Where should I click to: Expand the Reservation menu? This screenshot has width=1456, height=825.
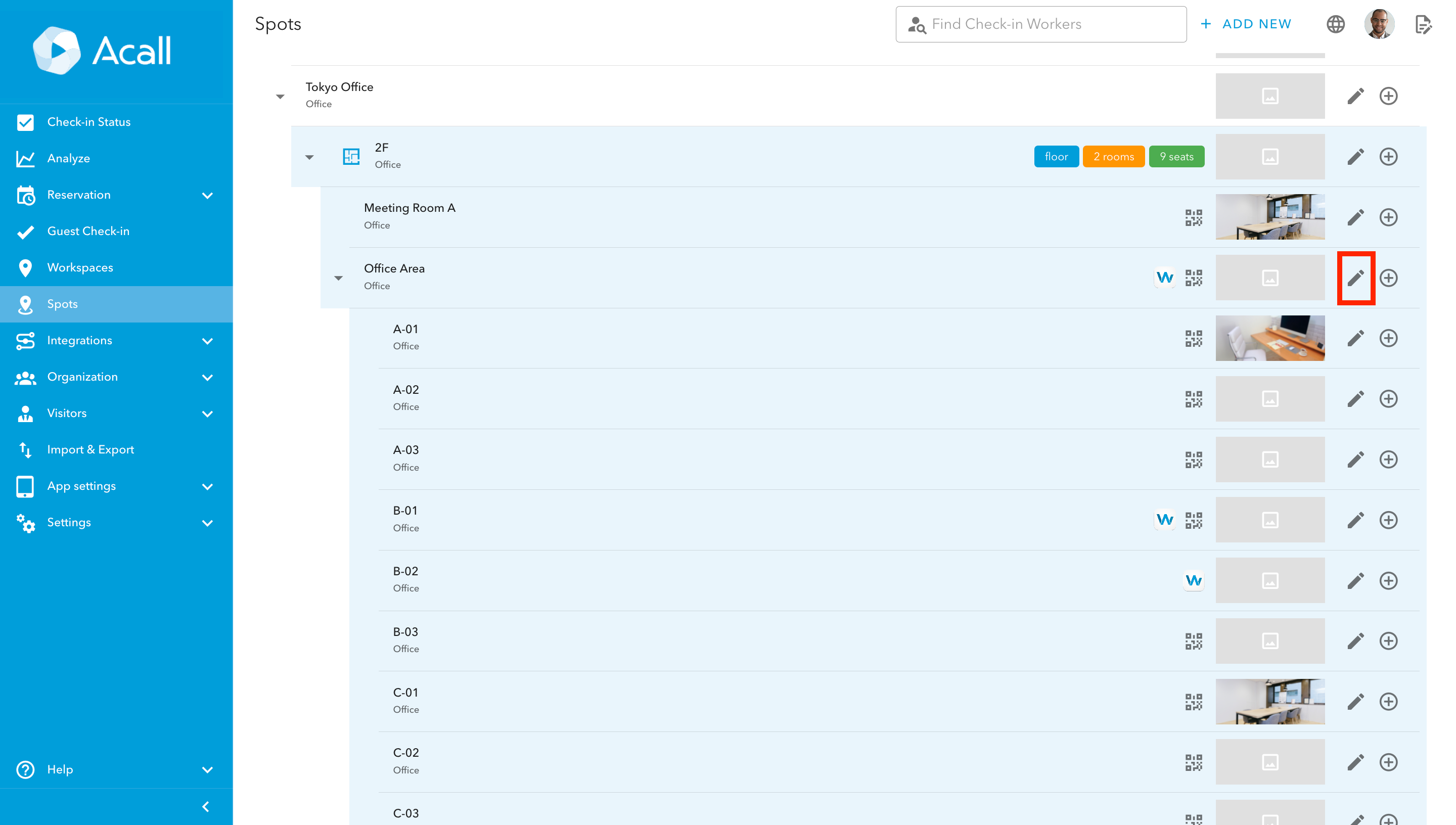[207, 196]
